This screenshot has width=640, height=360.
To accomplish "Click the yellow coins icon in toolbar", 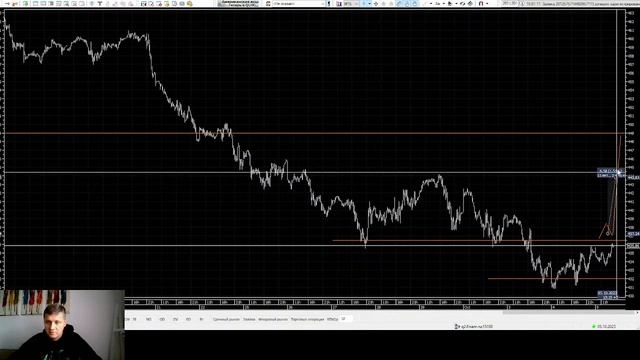I will [x=190, y=3].
